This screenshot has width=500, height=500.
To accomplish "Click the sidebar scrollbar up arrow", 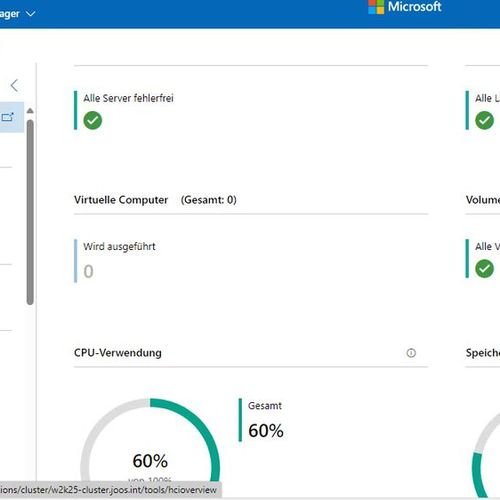I will [x=30, y=111].
